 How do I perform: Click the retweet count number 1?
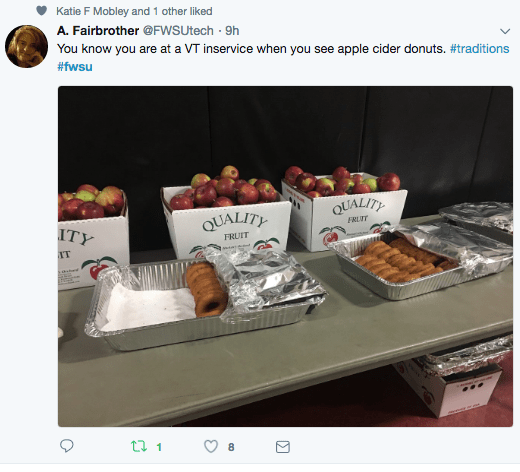point(159,447)
